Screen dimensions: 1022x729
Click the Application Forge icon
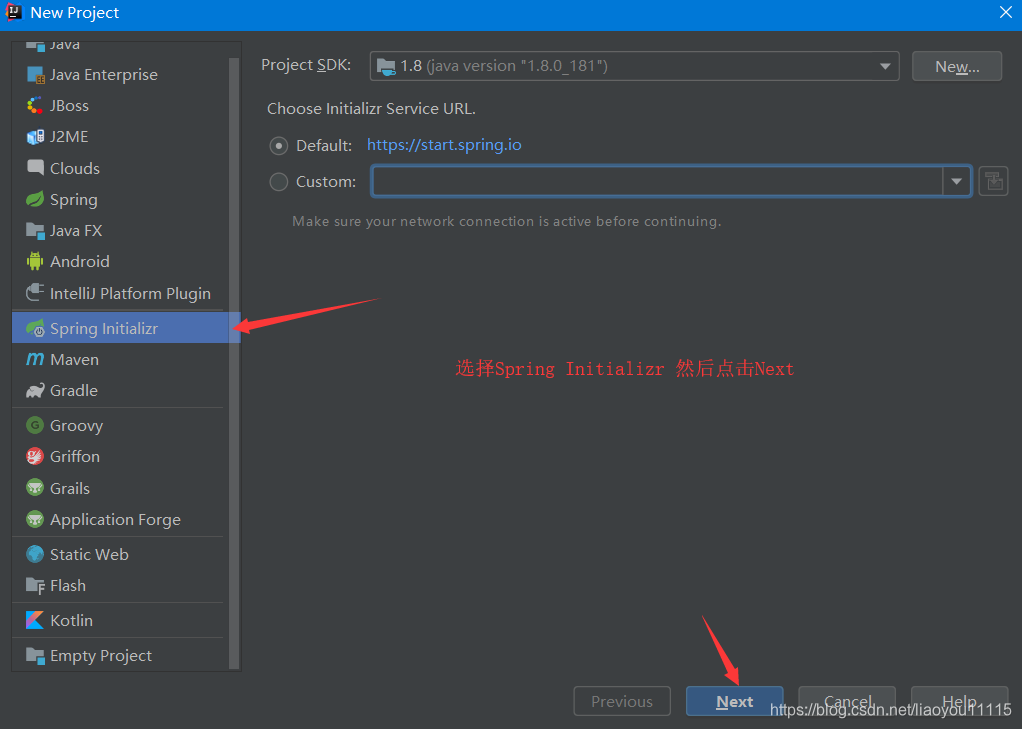coord(35,519)
